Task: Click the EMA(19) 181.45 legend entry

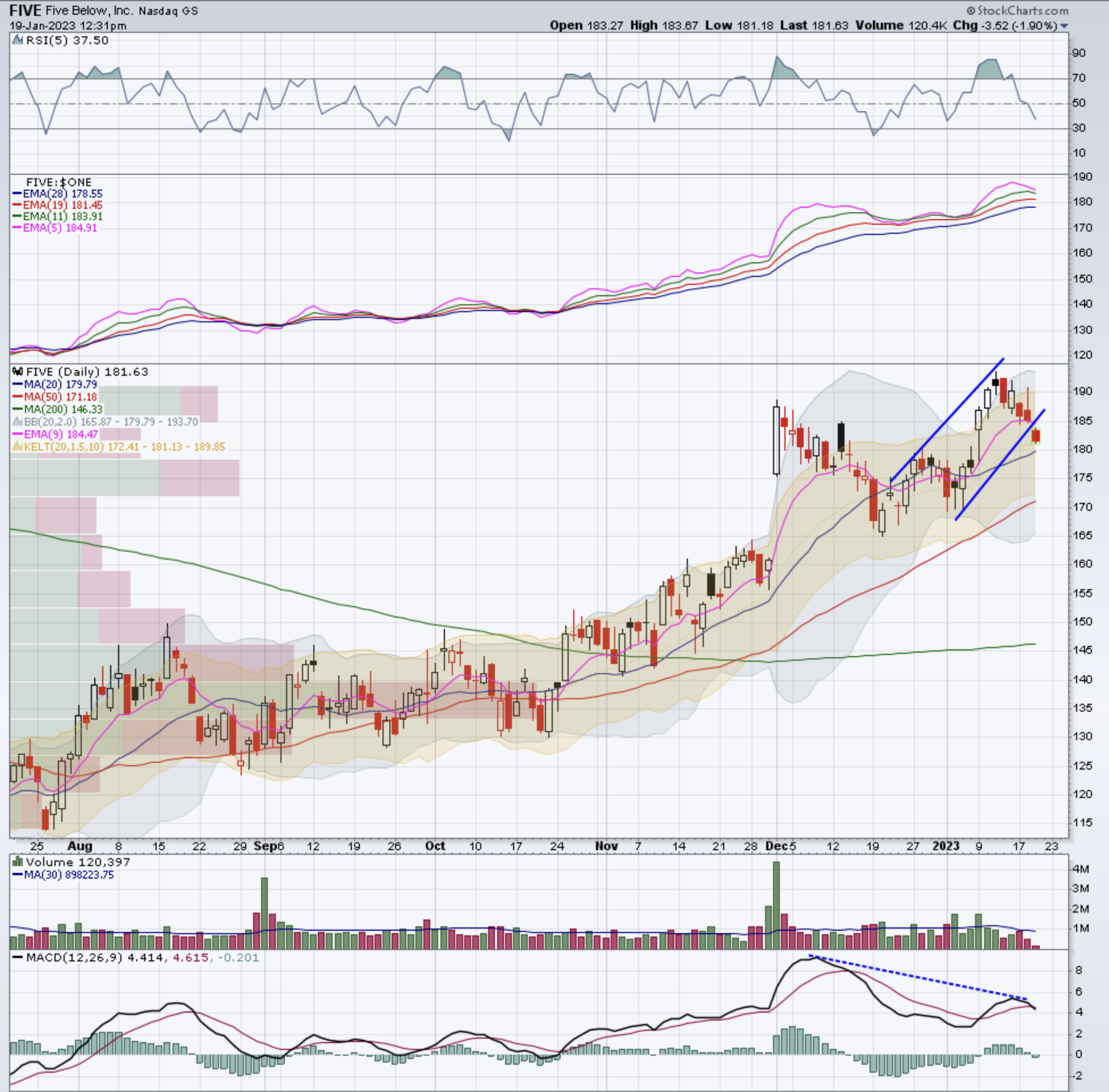Action: tap(57, 205)
